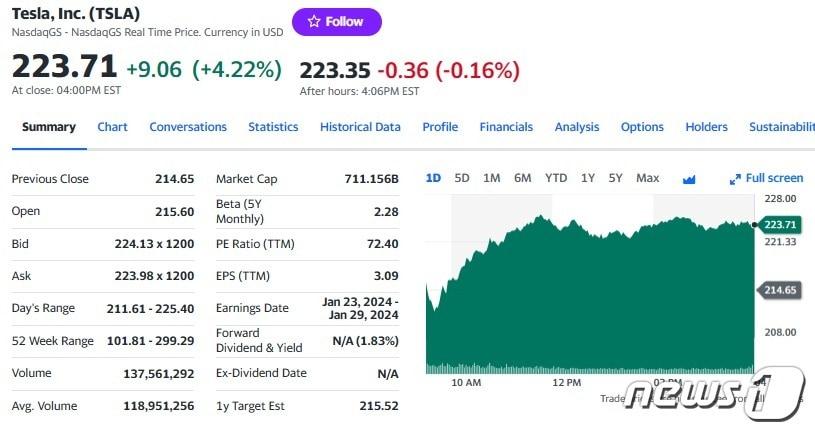Click the star Follow button
Screen dimensions: 815x433
pos(336,22)
